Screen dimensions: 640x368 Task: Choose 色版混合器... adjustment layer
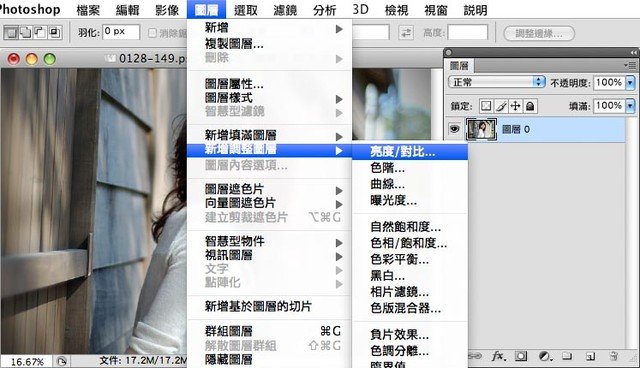410,308
